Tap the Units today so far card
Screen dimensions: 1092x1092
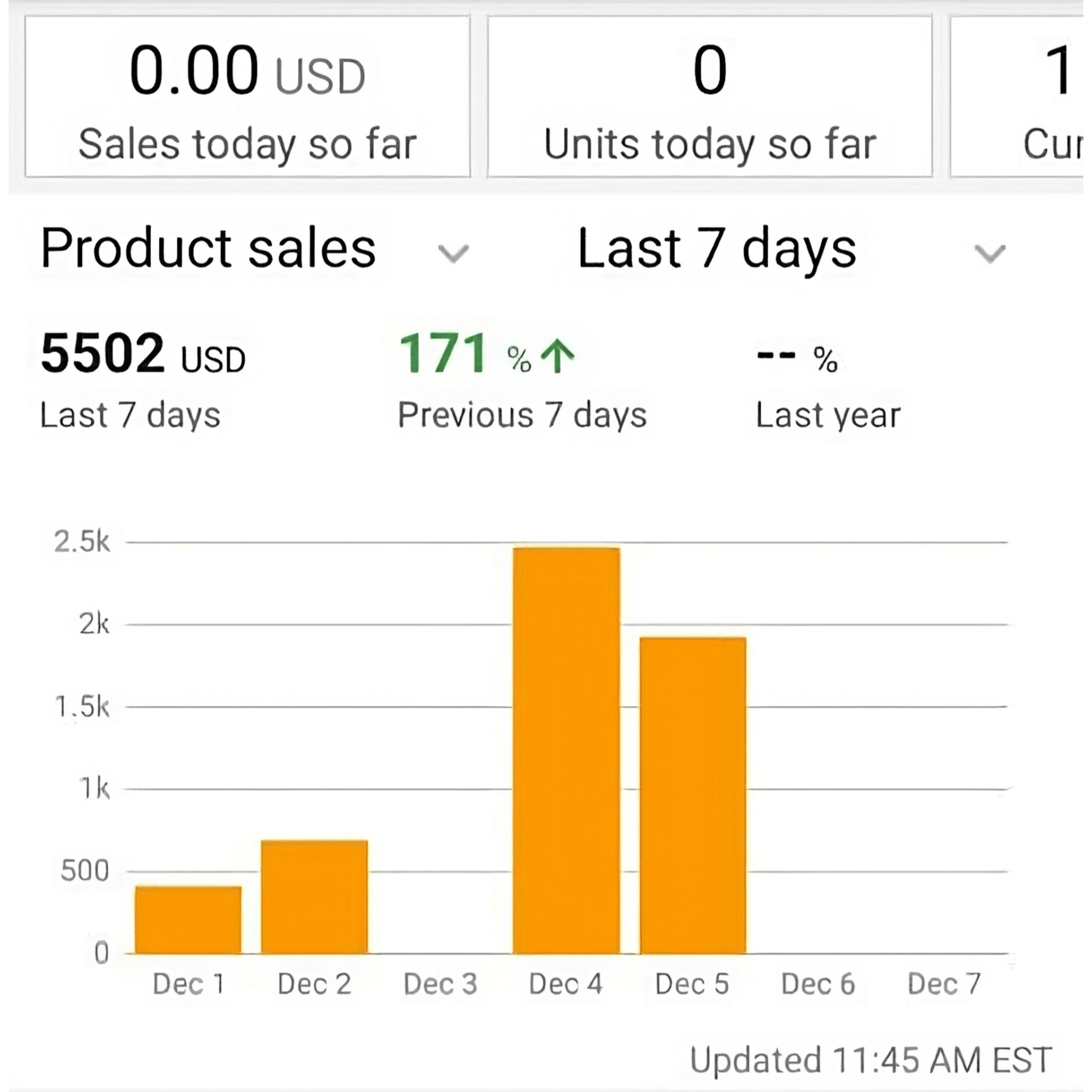point(709,97)
